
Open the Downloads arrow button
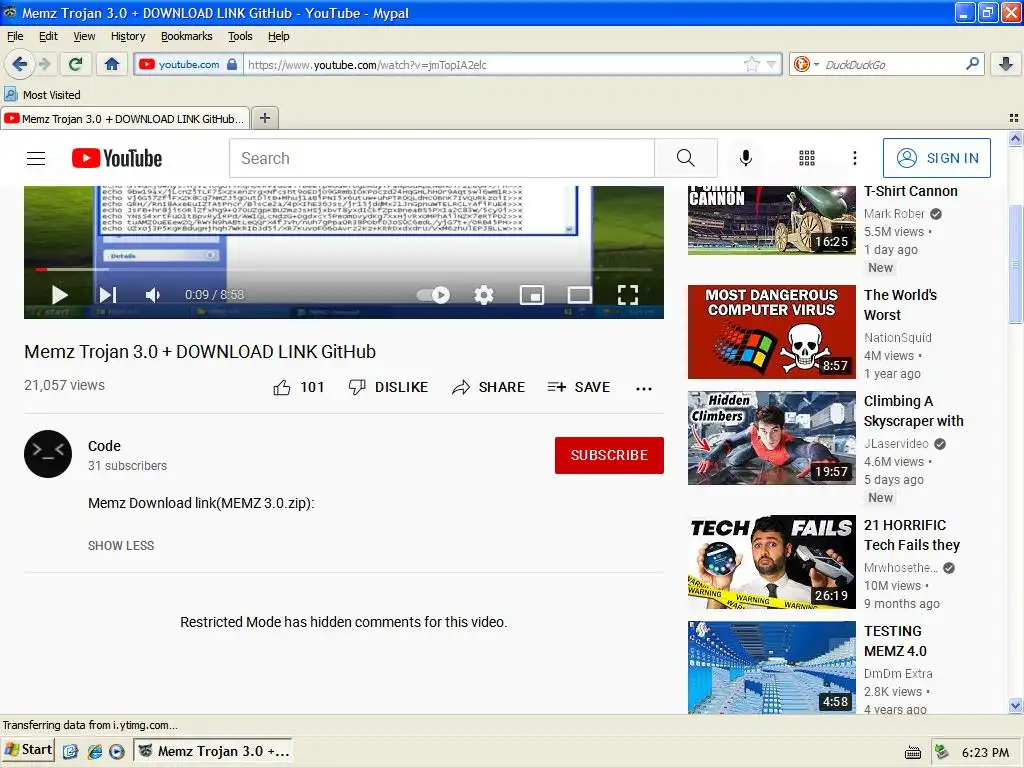1006,64
